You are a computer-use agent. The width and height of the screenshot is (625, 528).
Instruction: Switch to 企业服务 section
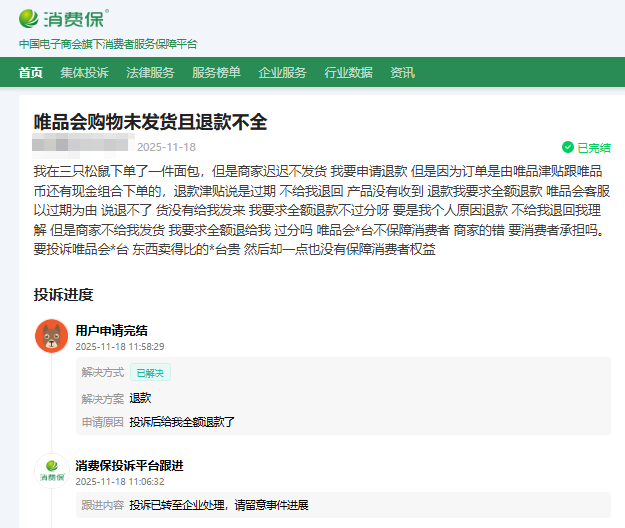point(282,72)
